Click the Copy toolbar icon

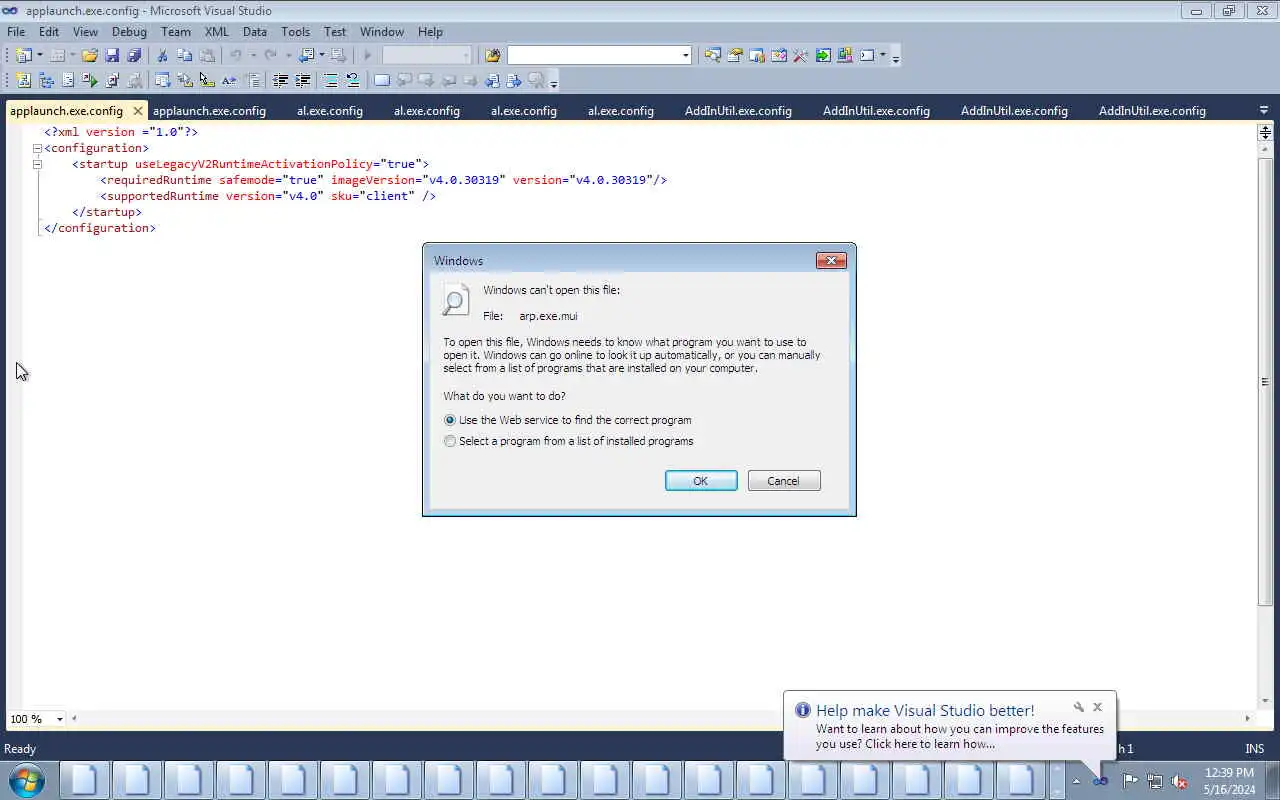184,55
